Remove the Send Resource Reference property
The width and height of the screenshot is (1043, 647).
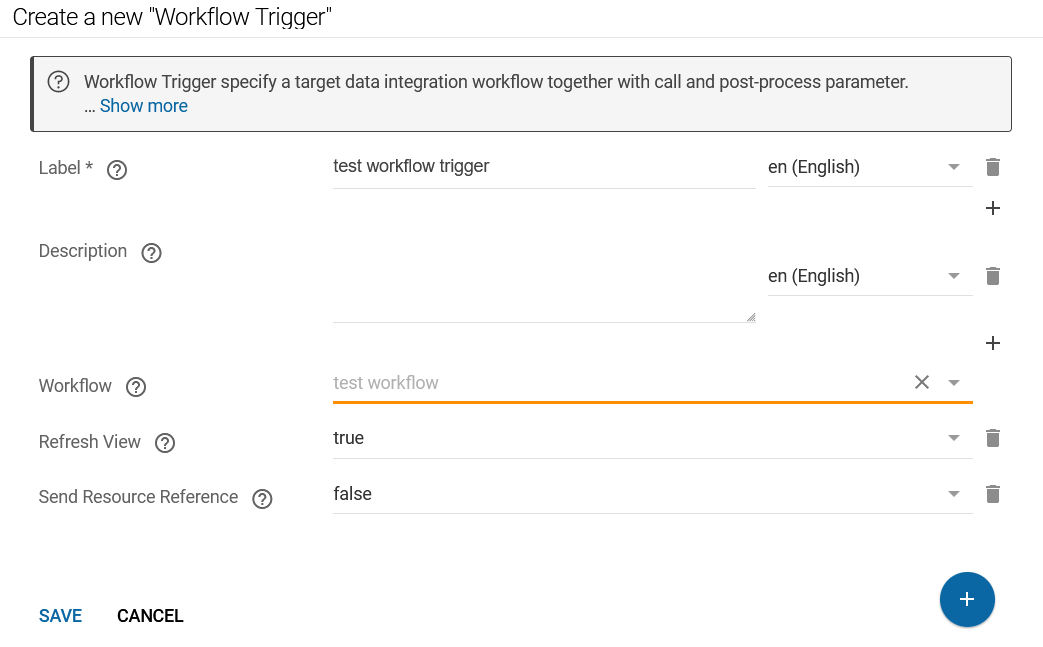(x=992, y=494)
